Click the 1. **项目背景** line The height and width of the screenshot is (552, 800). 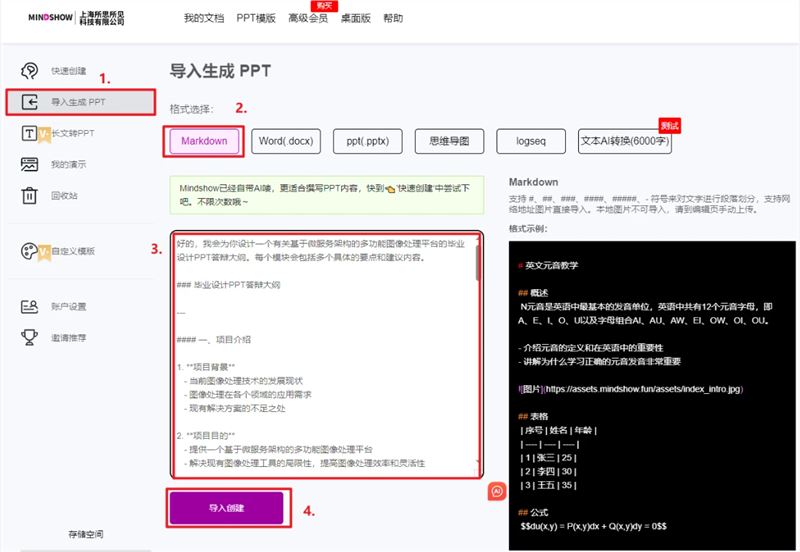tap(206, 367)
